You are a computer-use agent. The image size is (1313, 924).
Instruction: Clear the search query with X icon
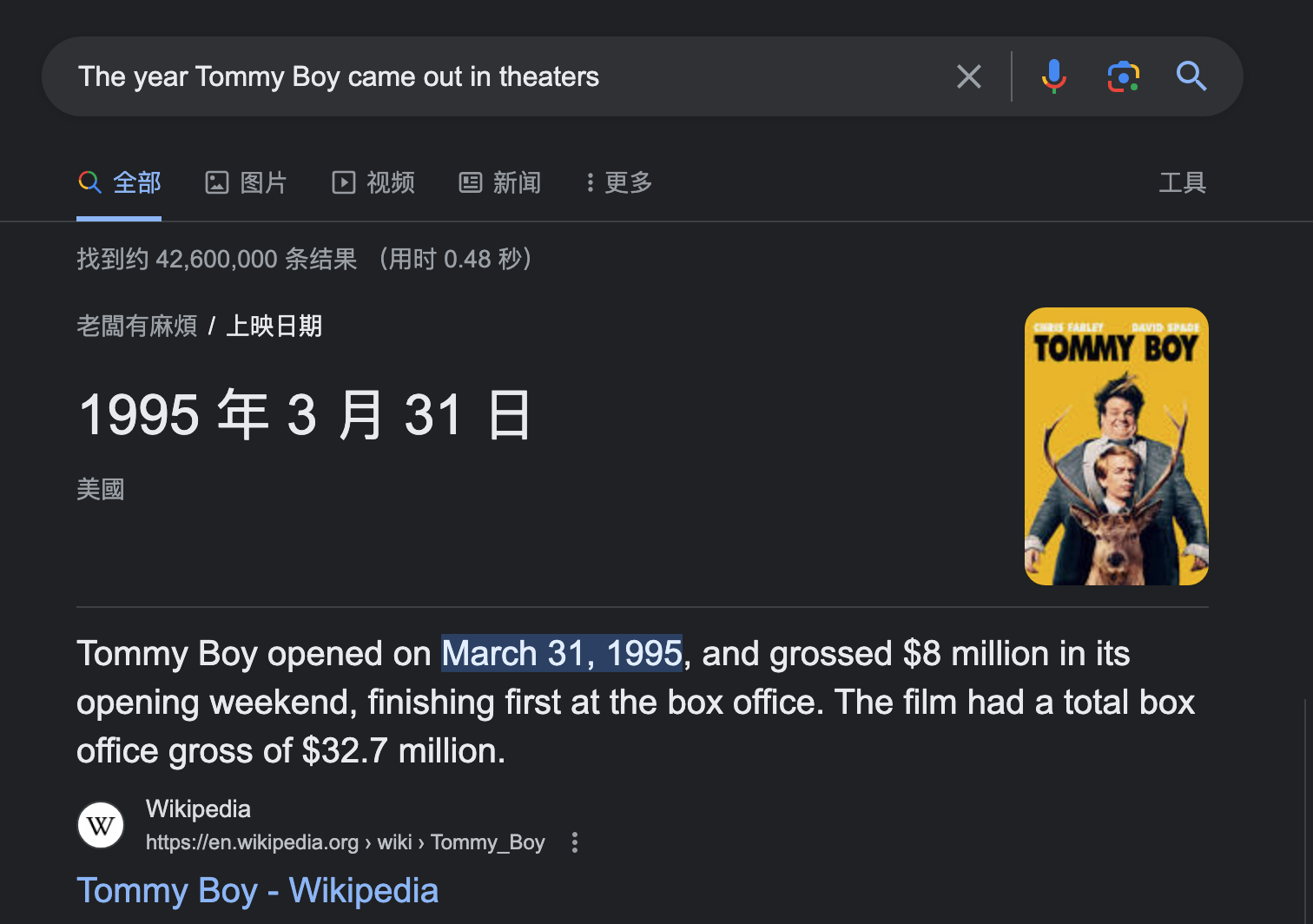pos(968,76)
